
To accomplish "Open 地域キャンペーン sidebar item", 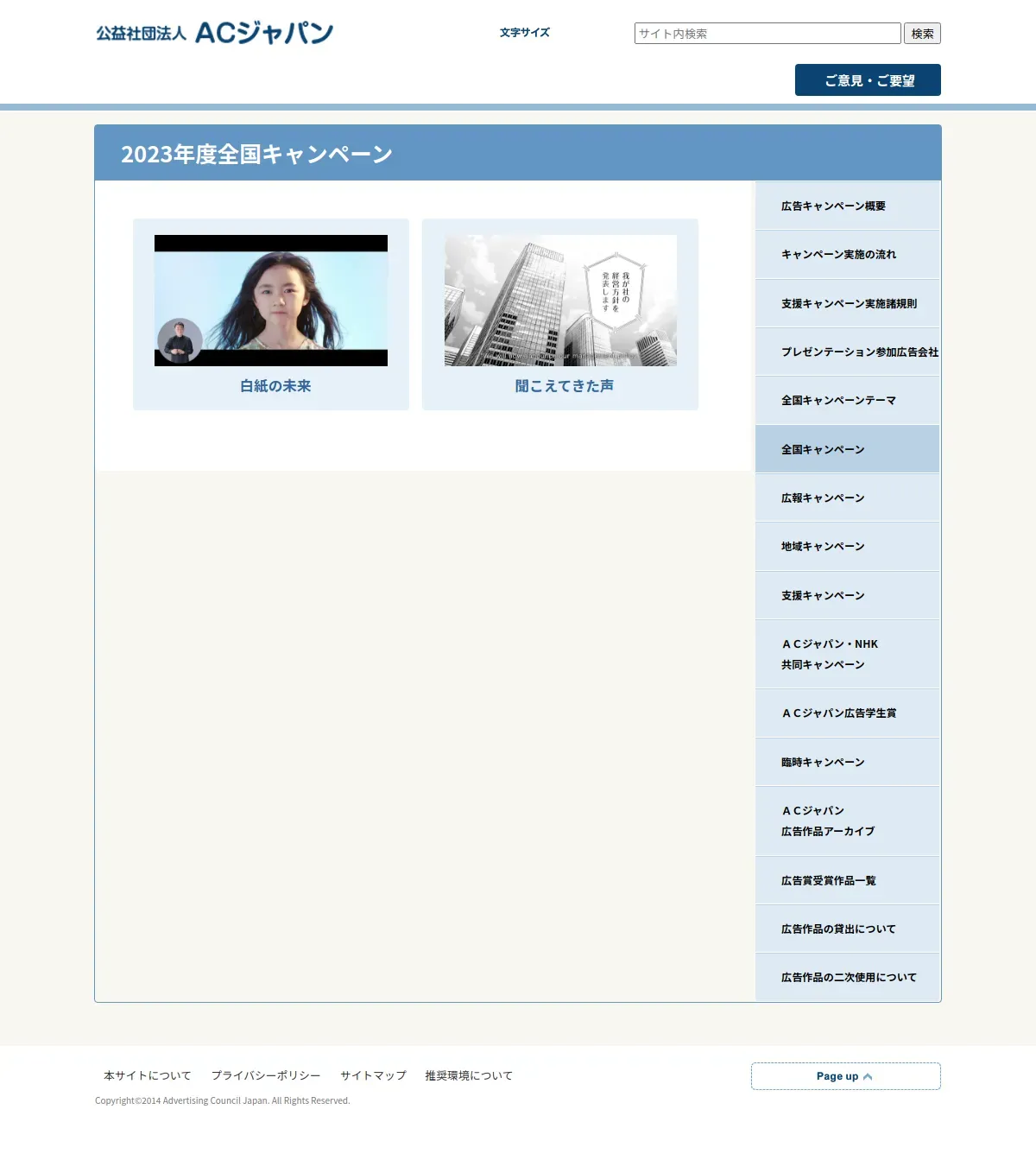I will point(848,547).
